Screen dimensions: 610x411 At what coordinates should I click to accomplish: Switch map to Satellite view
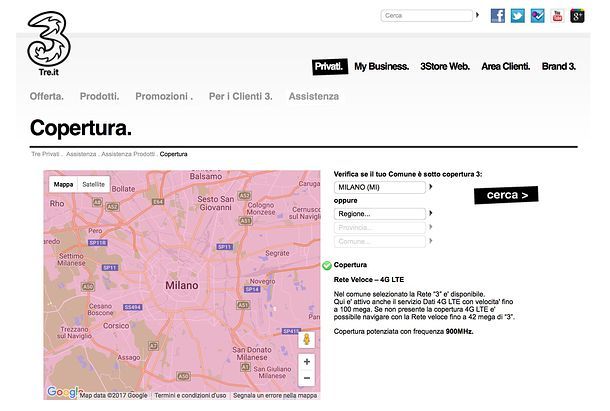coord(93,184)
